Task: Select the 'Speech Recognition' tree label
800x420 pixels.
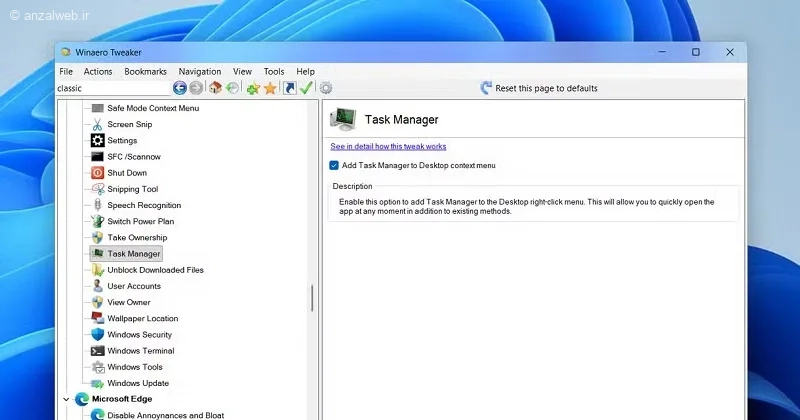Action: click(x=144, y=205)
